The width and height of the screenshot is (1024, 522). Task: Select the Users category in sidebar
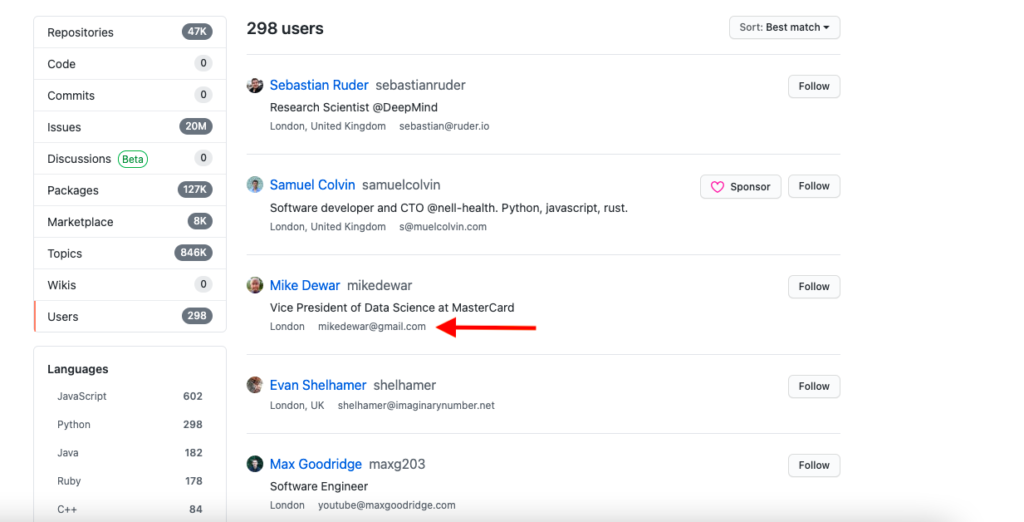63,317
